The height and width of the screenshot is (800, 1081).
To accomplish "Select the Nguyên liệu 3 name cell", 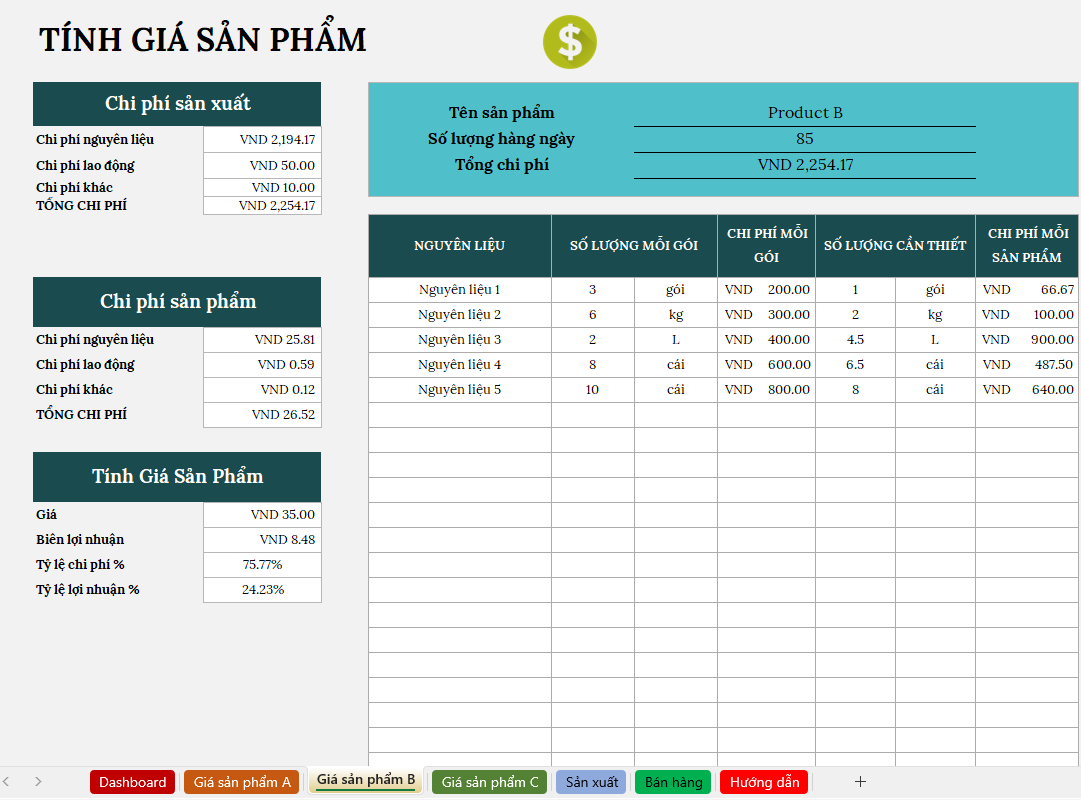I will [460, 340].
